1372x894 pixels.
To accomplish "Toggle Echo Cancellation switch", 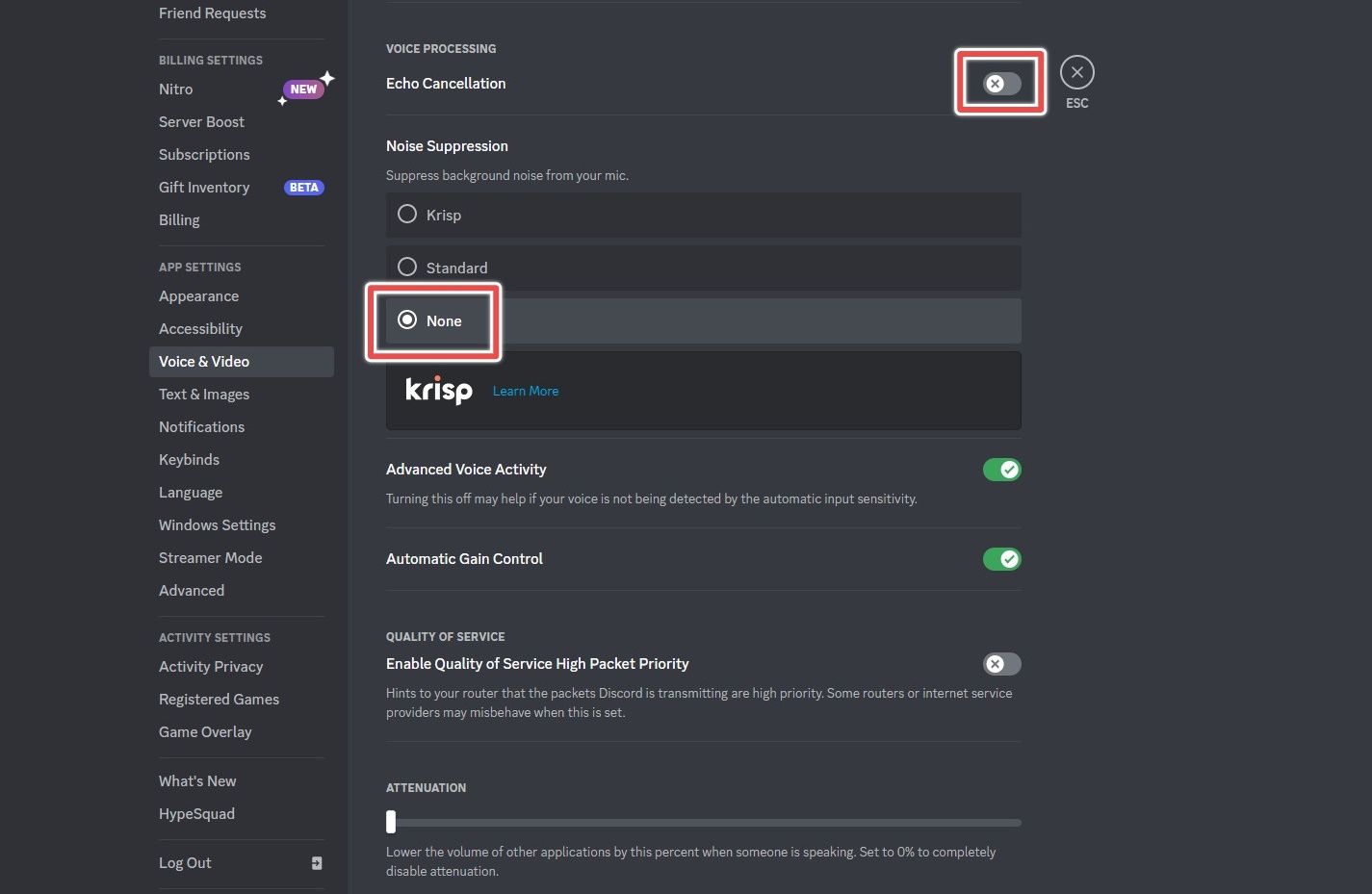I will (x=1001, y=84).
